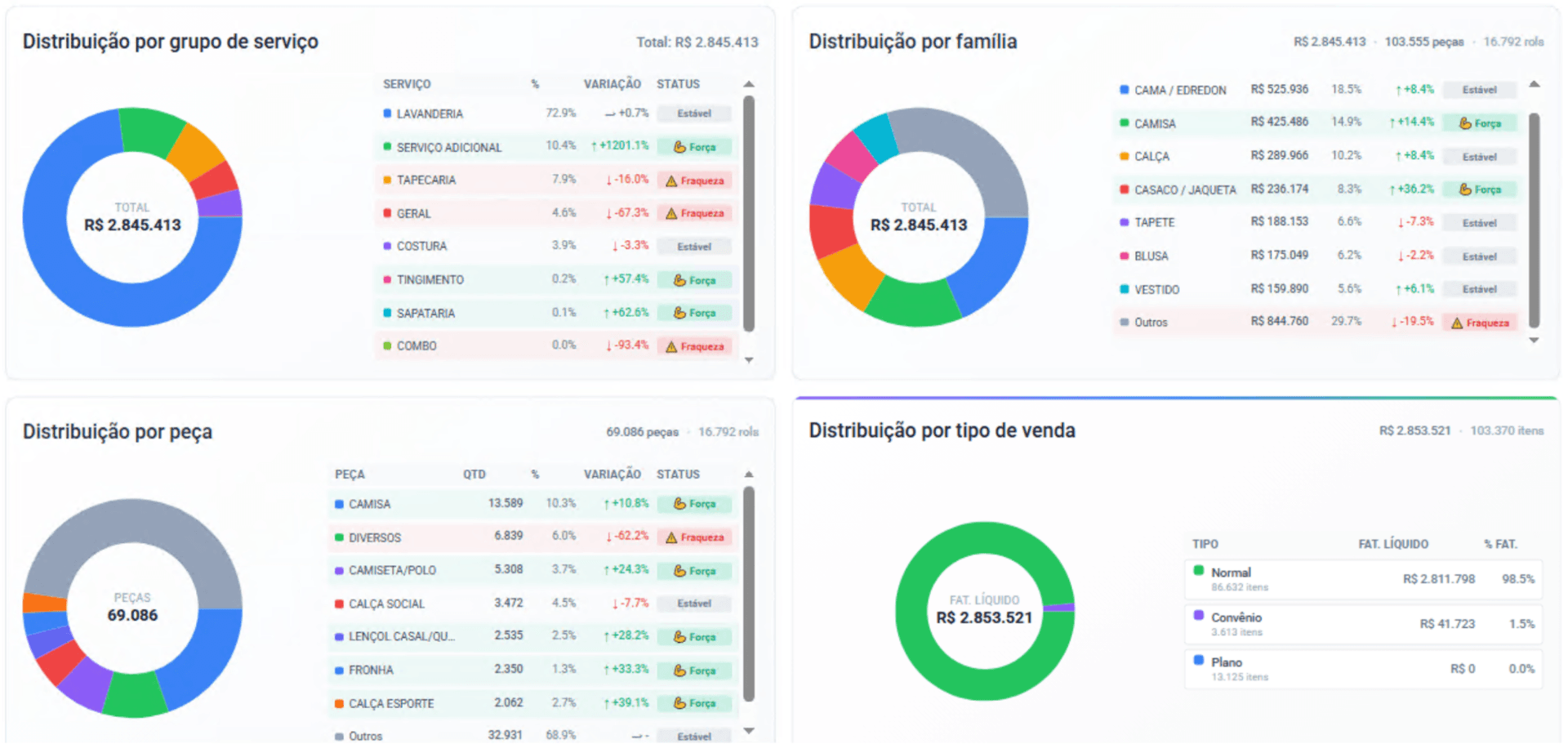This screenshot has width=1568, height=753.
Task: Select the Normal sale type row
Action: coord(1364,579)
